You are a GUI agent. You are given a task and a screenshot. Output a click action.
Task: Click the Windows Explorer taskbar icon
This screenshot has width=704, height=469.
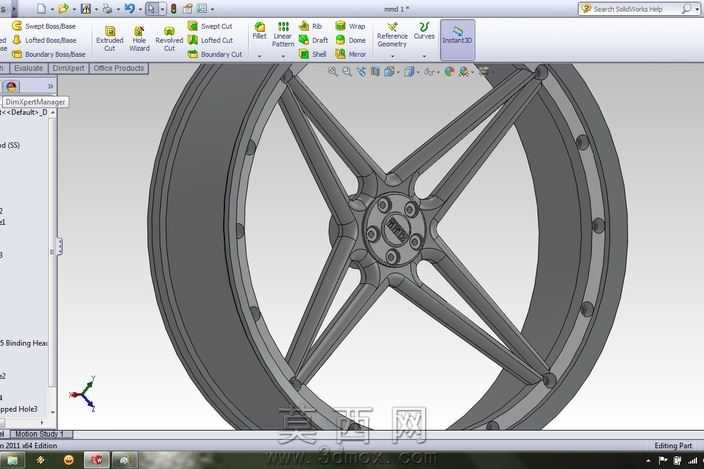[12, 460]
